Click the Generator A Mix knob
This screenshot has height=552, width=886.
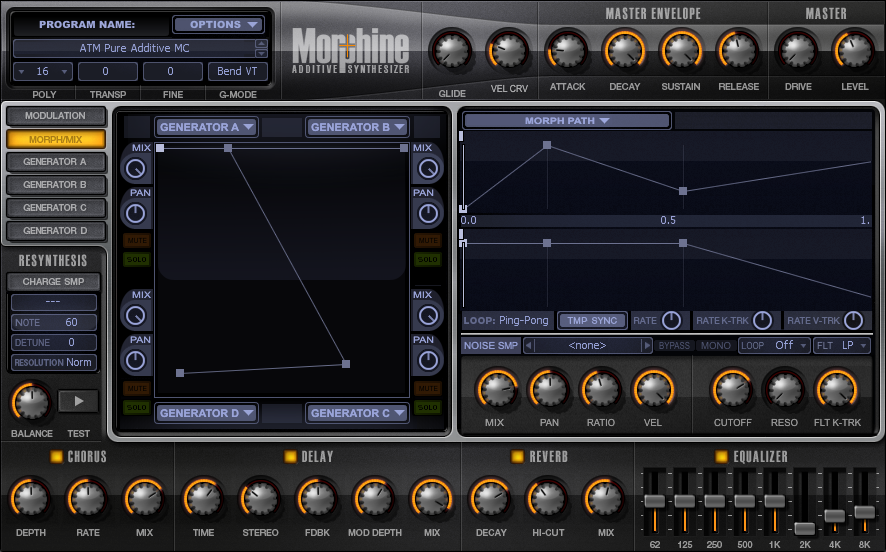coord(136,168)
